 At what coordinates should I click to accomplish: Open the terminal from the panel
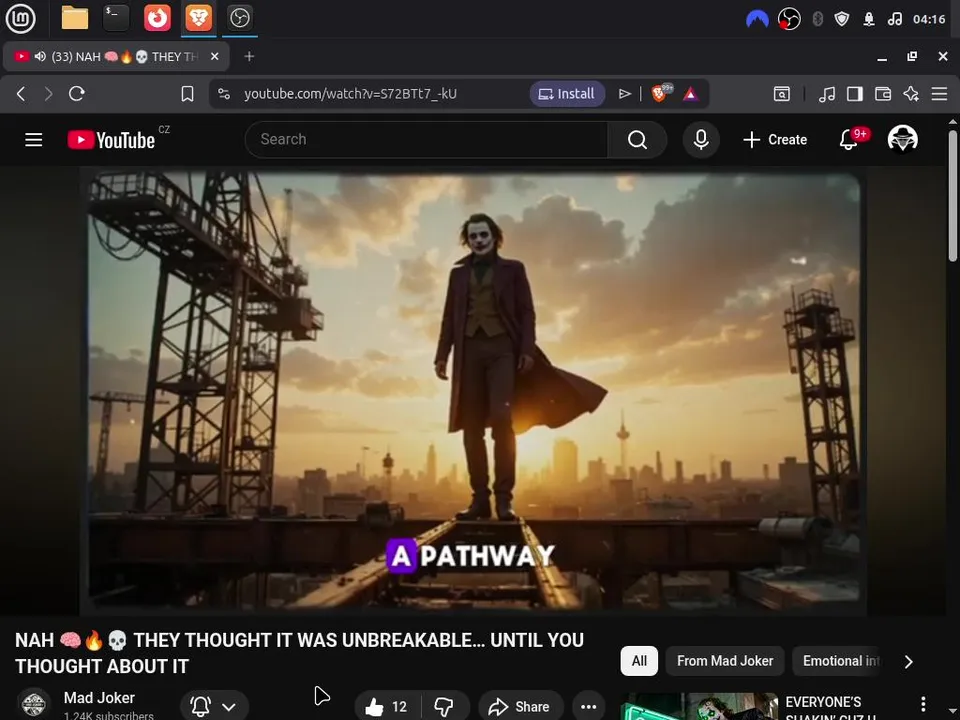pyautogui.click(x=116, y=18)
